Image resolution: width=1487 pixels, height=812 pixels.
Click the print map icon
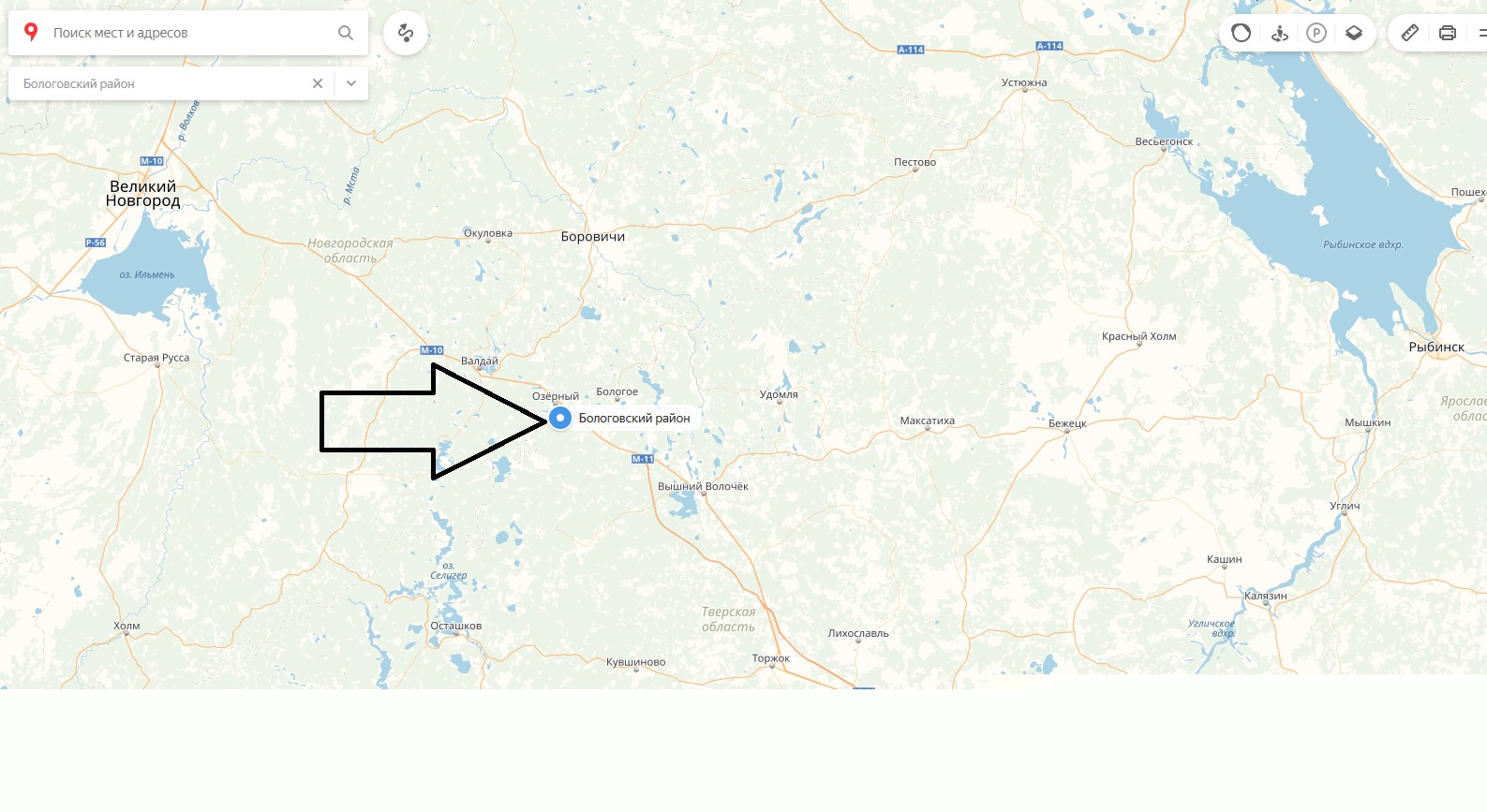click(1448, 33)
